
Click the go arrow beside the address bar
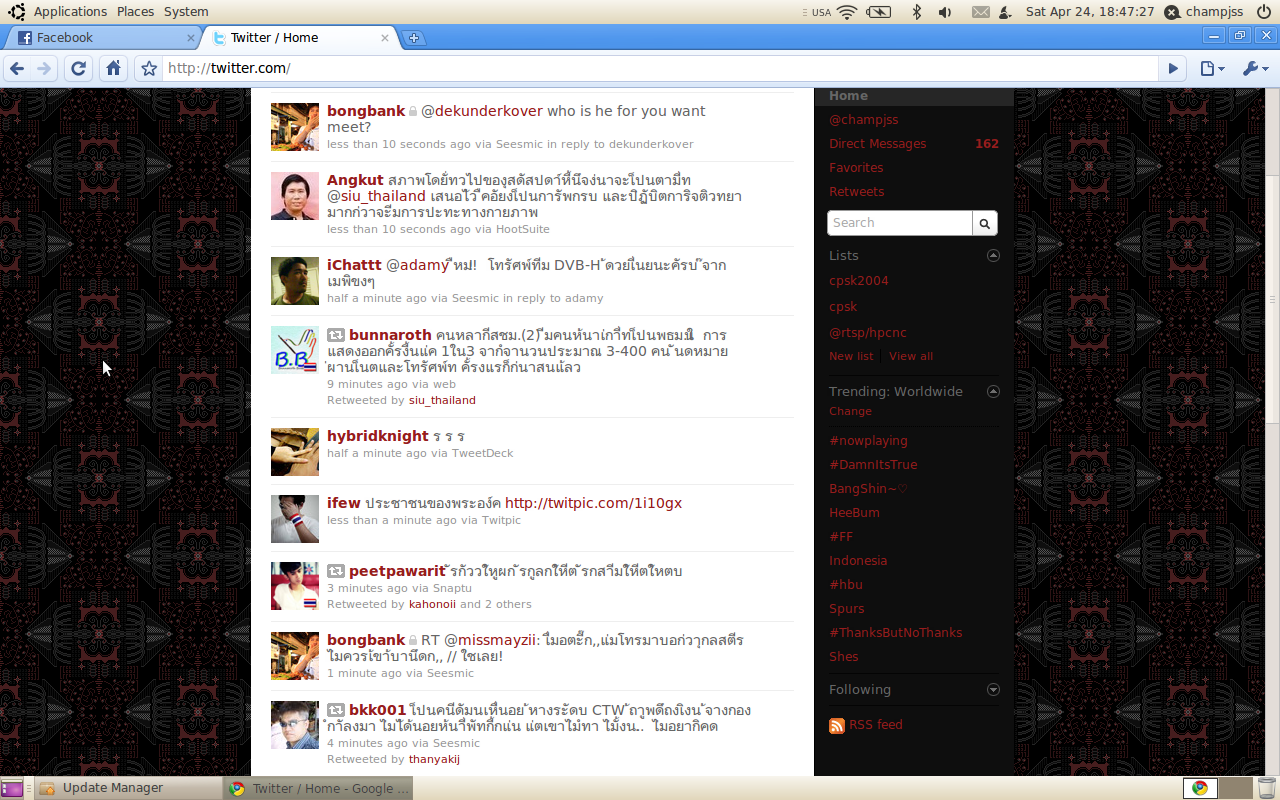click(1174, 68)
